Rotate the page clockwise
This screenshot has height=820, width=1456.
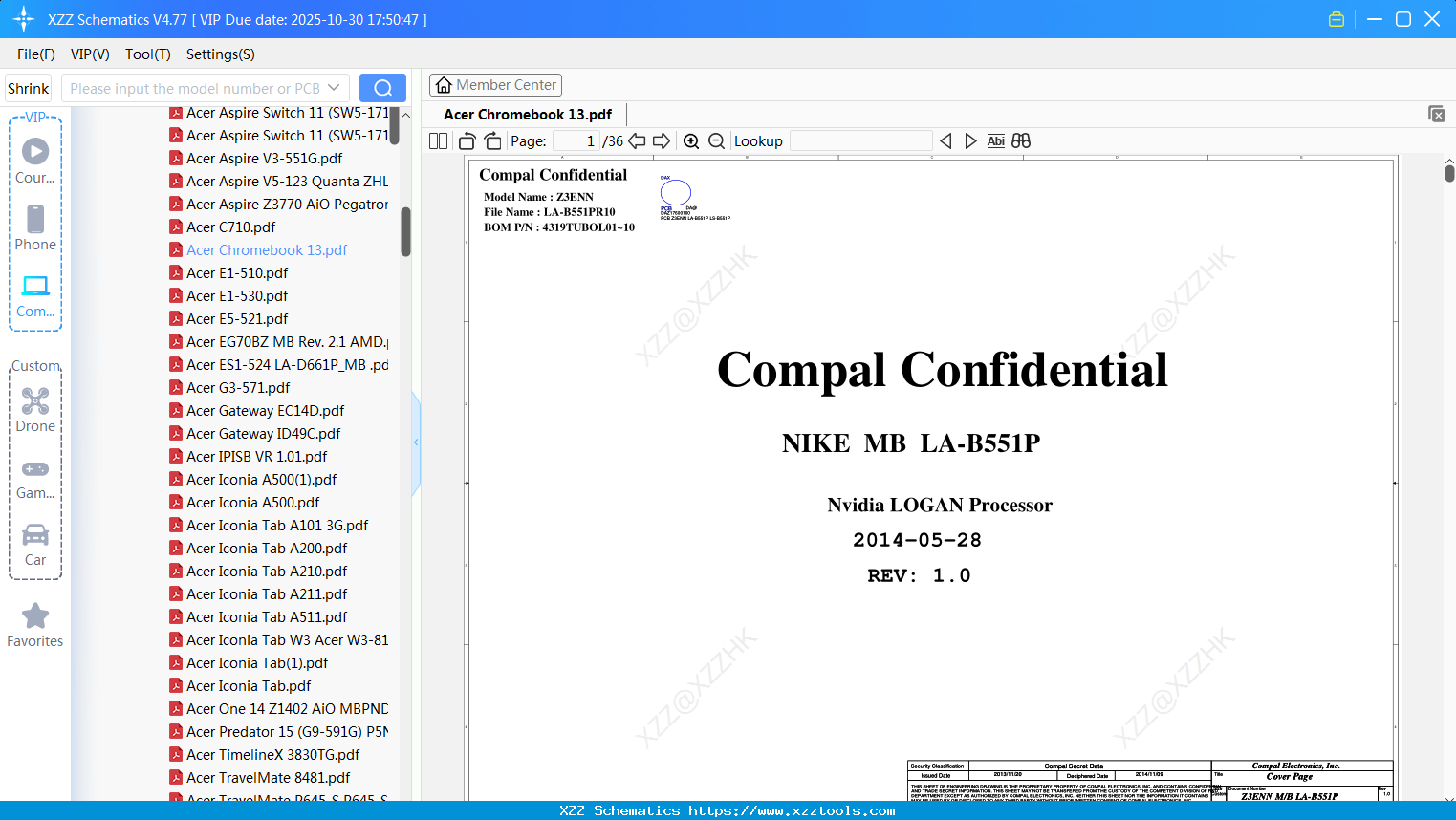[x=492, y=141]
